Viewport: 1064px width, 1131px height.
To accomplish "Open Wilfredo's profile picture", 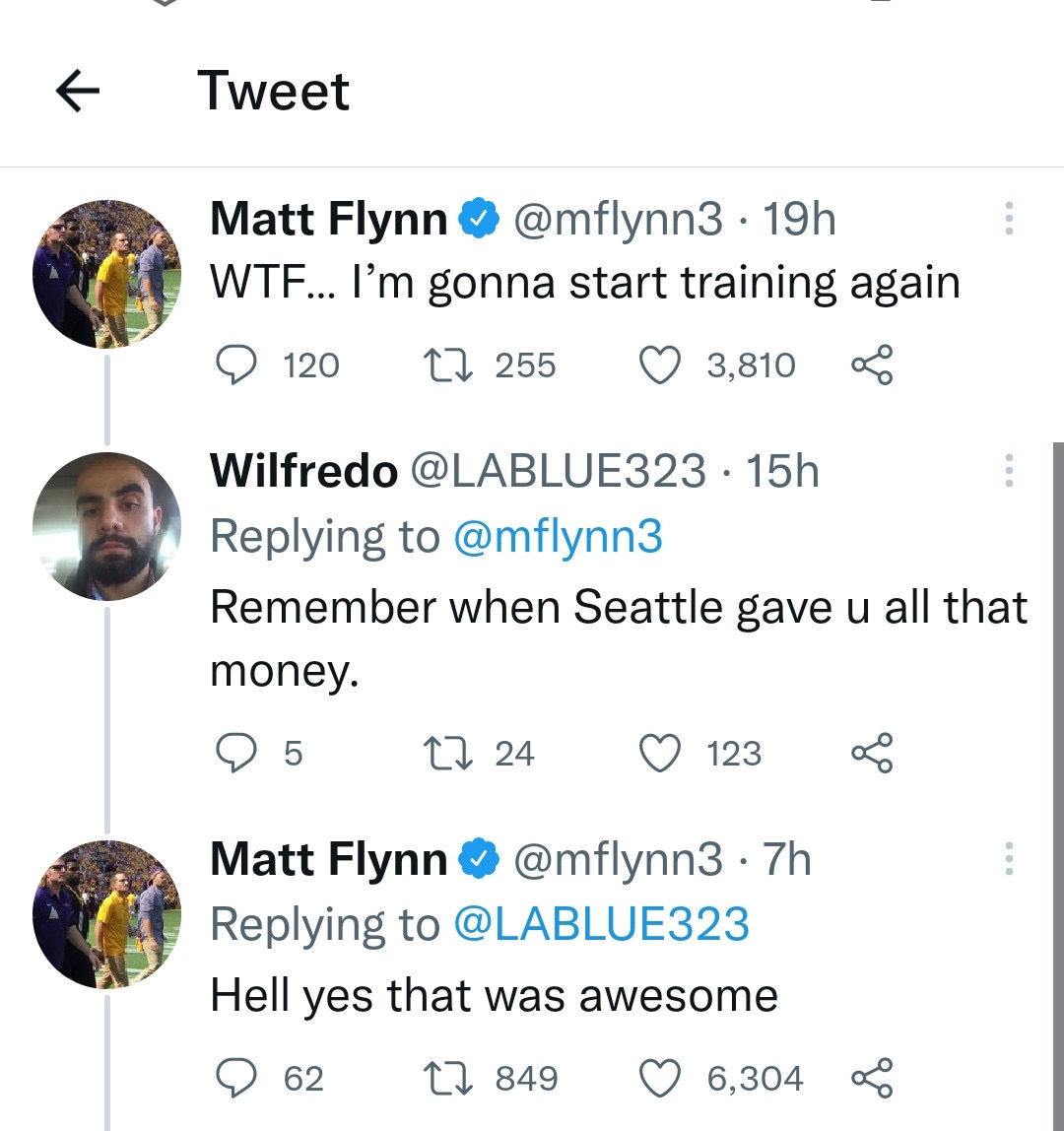I will (106, 526).
